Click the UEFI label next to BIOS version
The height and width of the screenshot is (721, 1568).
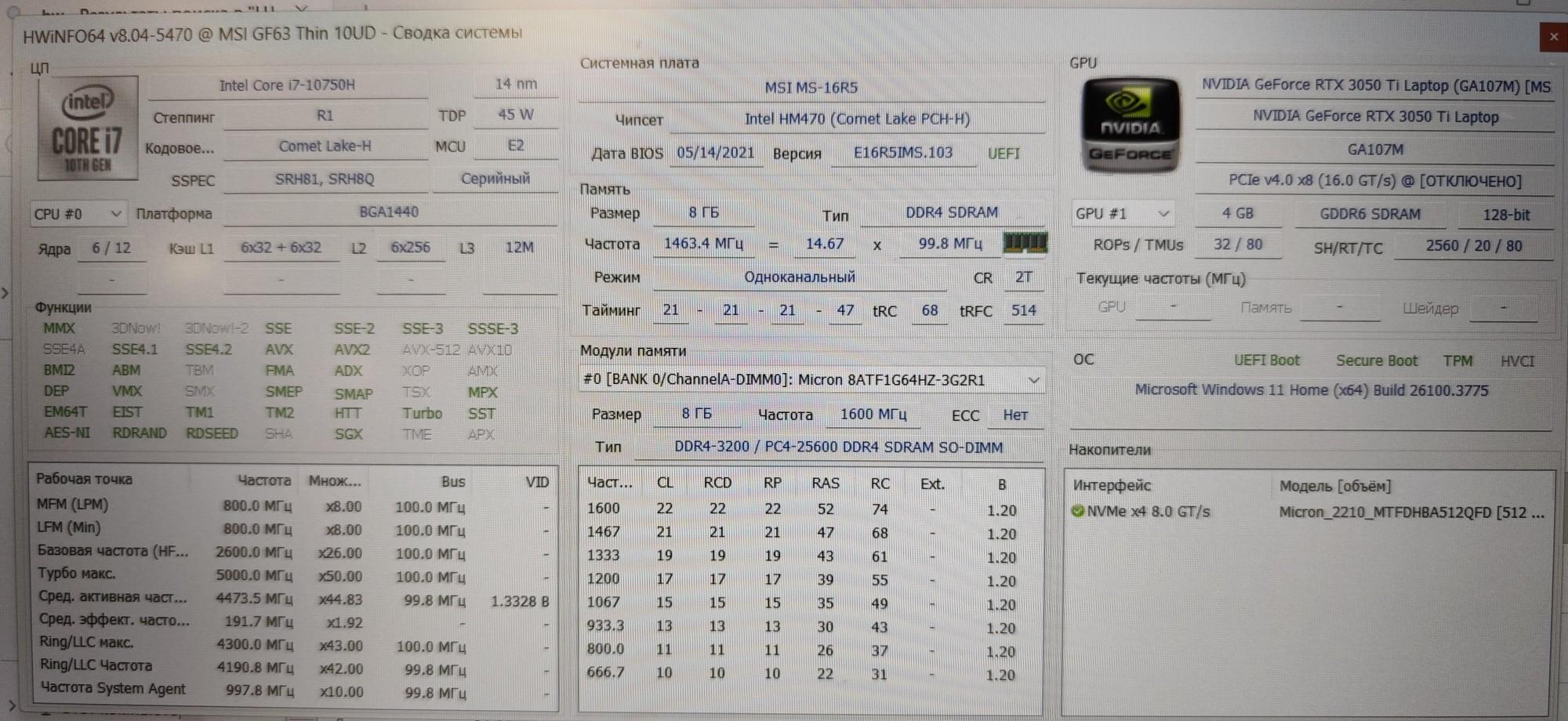1004,154
